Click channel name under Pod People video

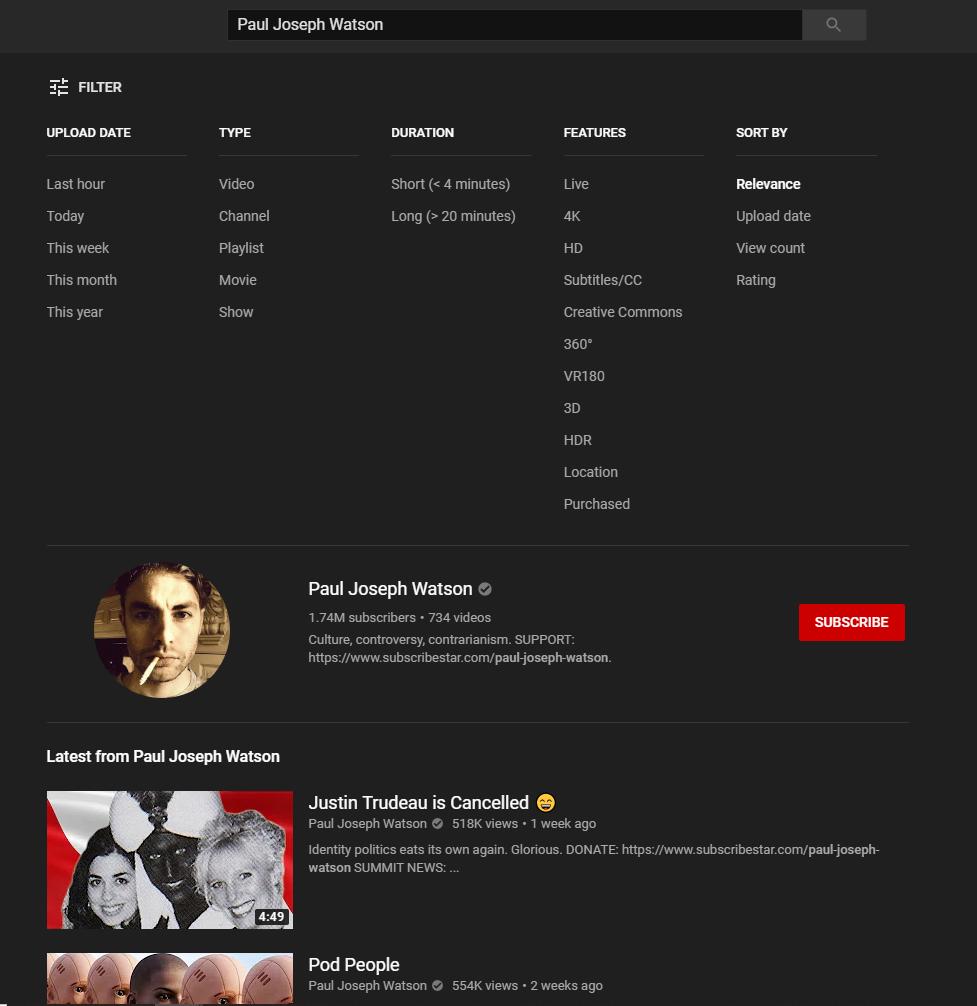(367, 986)
